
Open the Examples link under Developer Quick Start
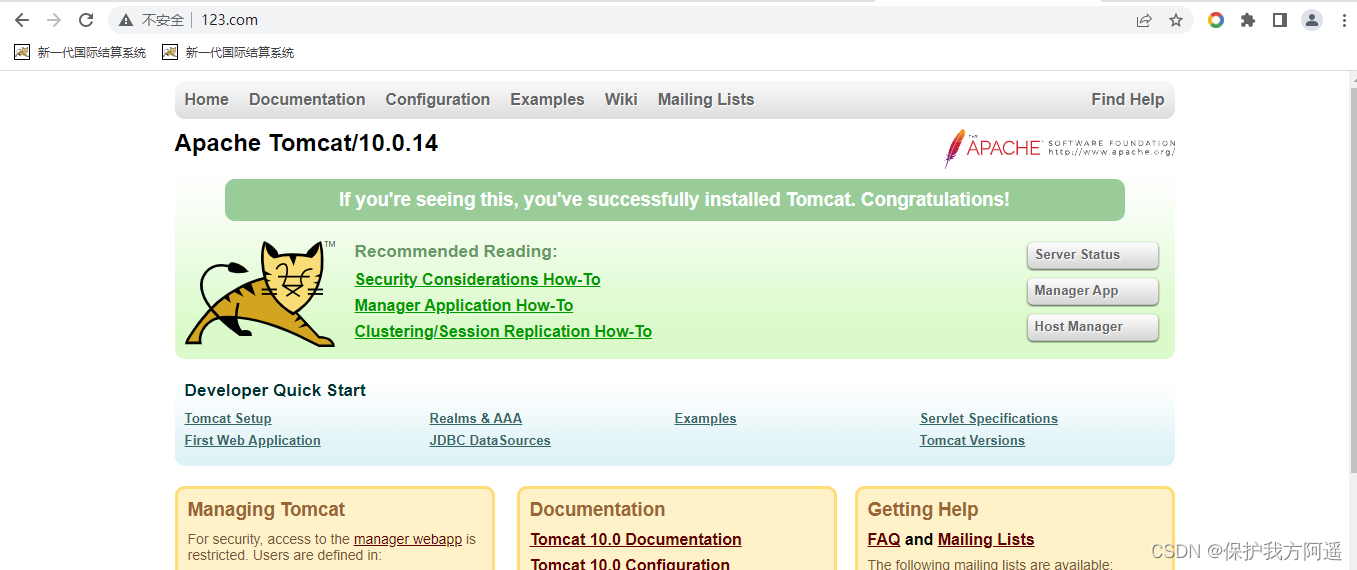coord(705,418)
